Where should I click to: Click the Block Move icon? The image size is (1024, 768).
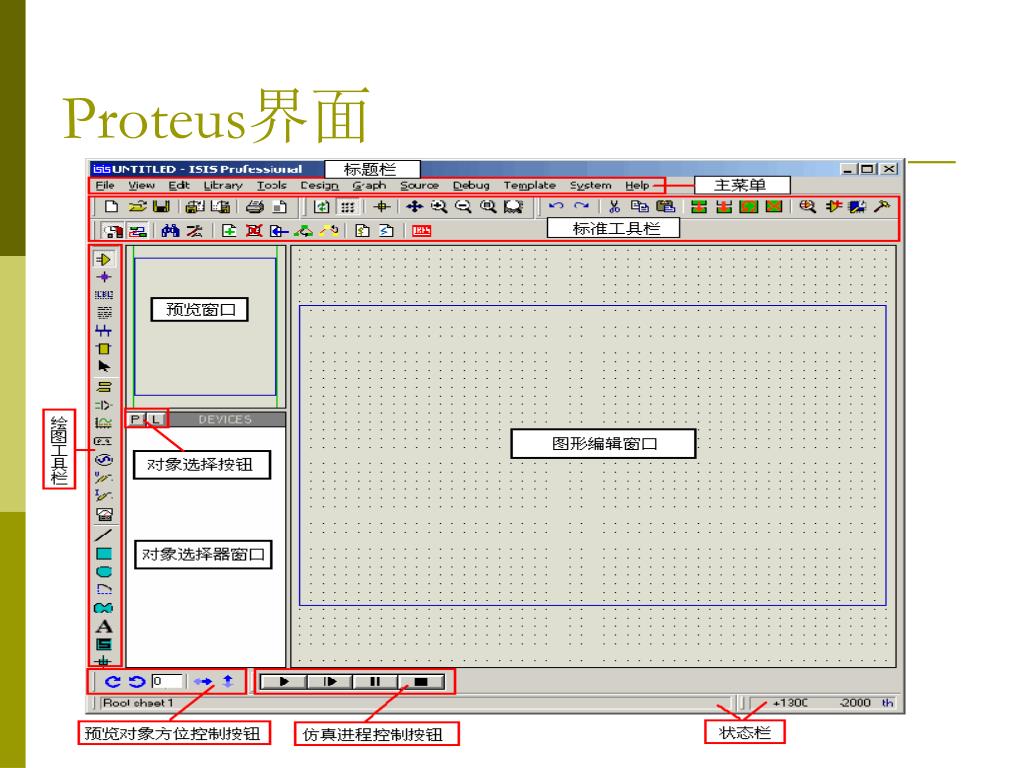[x=724, y=207]
